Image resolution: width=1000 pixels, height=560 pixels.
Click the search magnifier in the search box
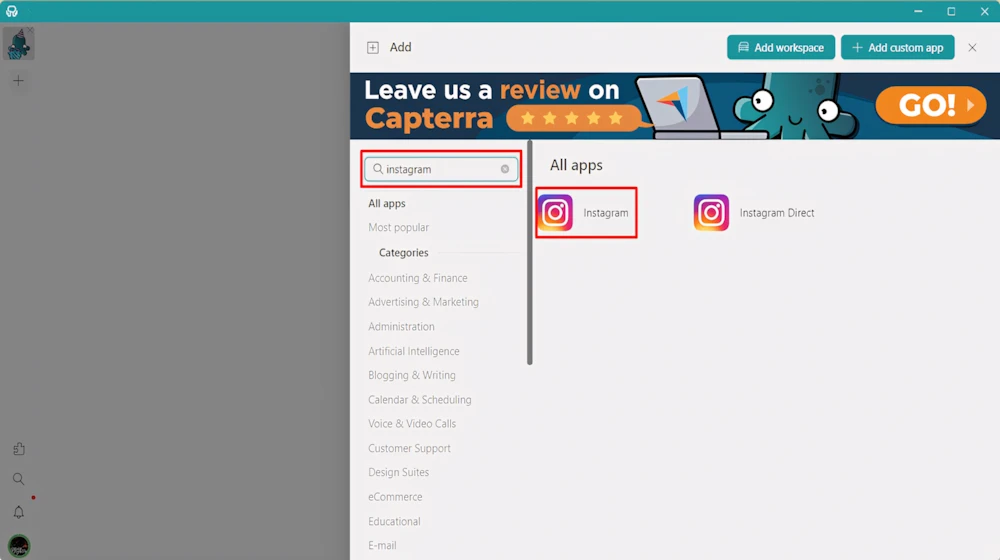[378, 169]
